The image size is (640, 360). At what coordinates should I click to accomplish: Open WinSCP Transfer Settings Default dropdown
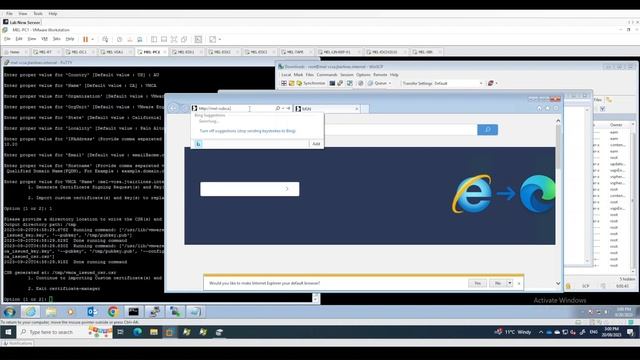[x=442, y=83]
